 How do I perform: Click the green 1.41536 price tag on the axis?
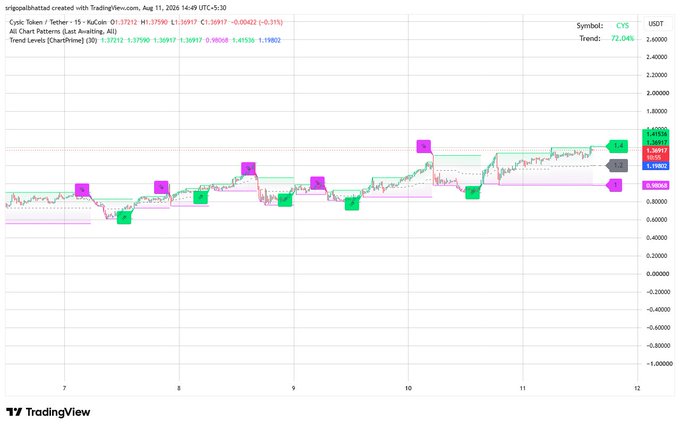point(656,134)
